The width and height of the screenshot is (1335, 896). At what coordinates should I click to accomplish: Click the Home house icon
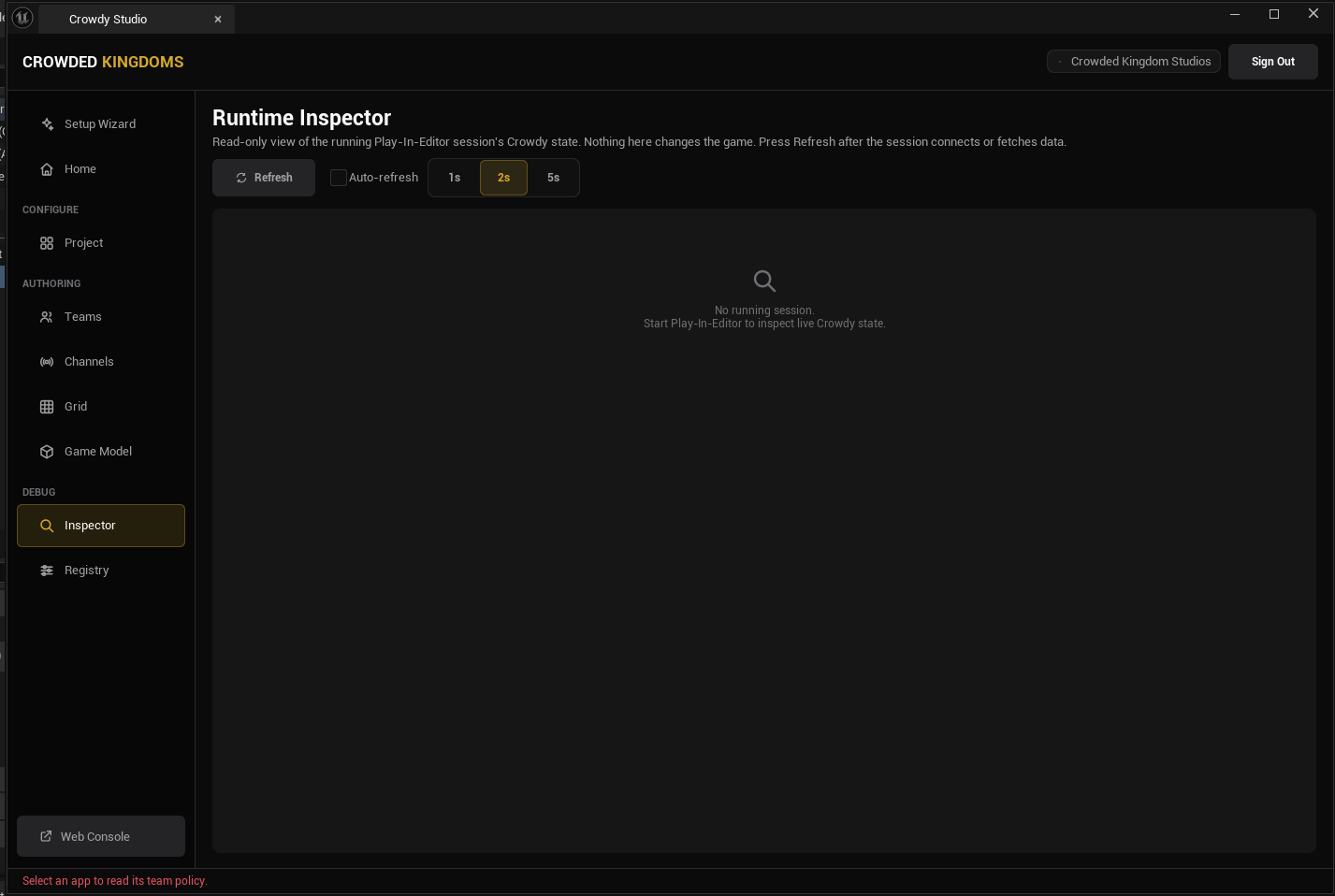(47, 169)
